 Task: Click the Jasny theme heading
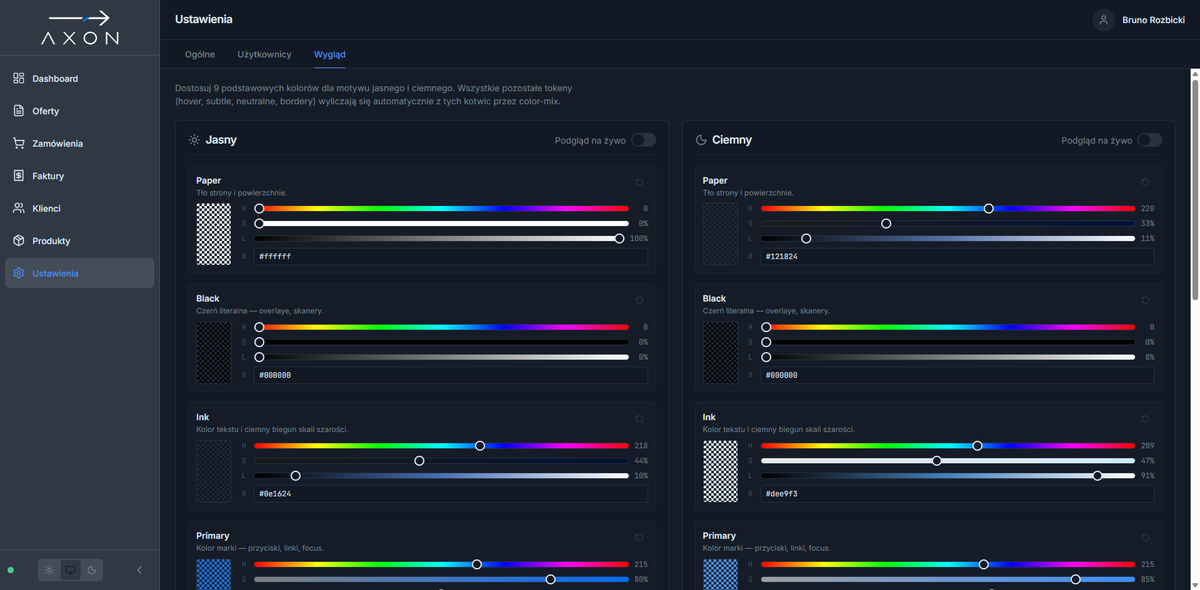221,140
